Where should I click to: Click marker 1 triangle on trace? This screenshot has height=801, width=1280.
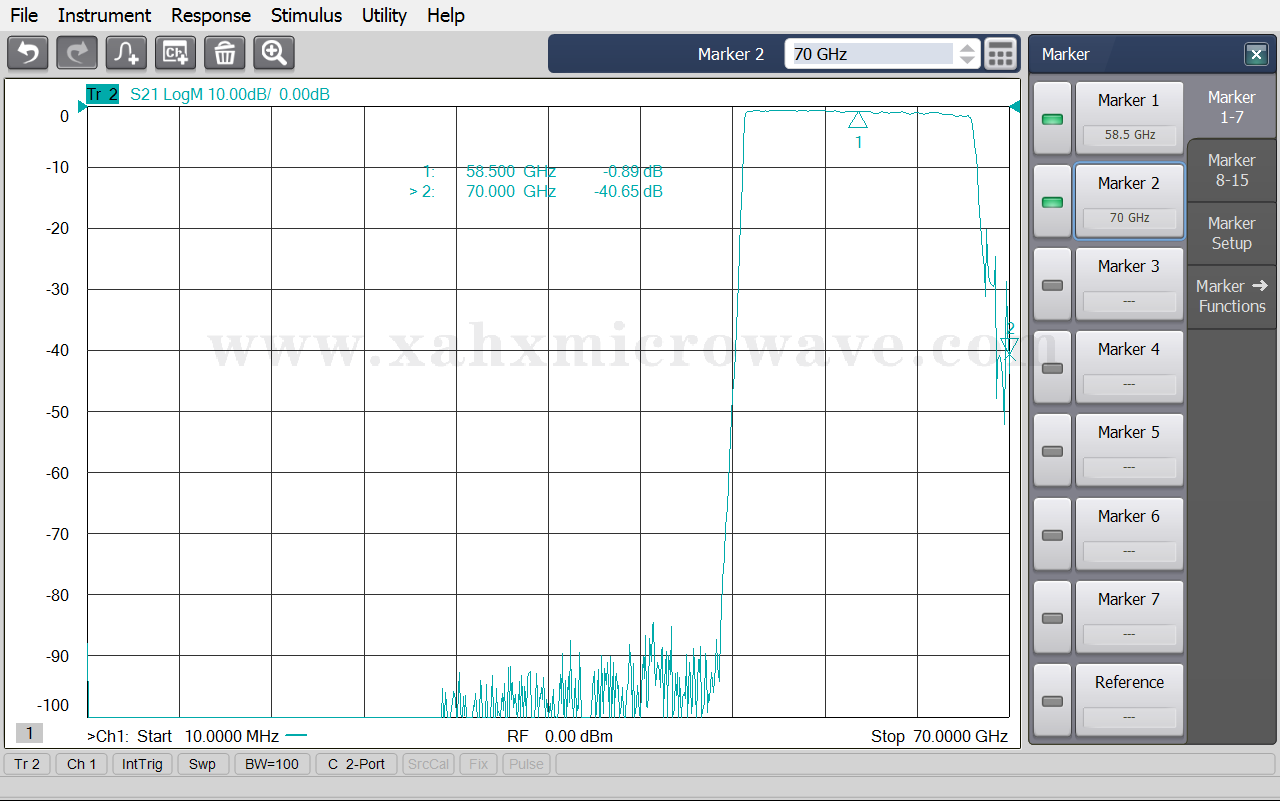tap(858, 120)
